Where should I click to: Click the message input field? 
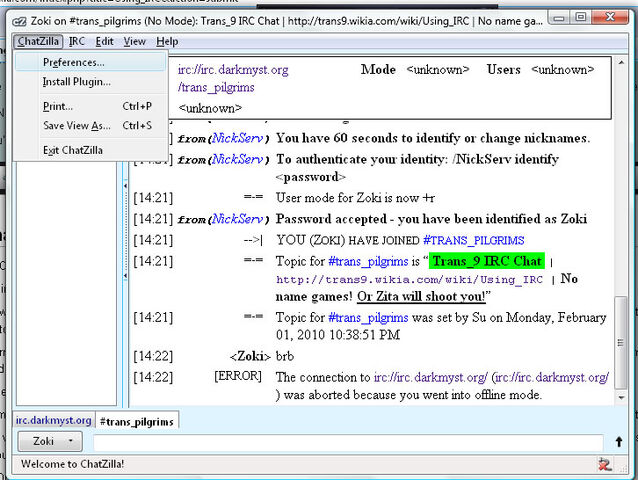(x=348, y=442)
